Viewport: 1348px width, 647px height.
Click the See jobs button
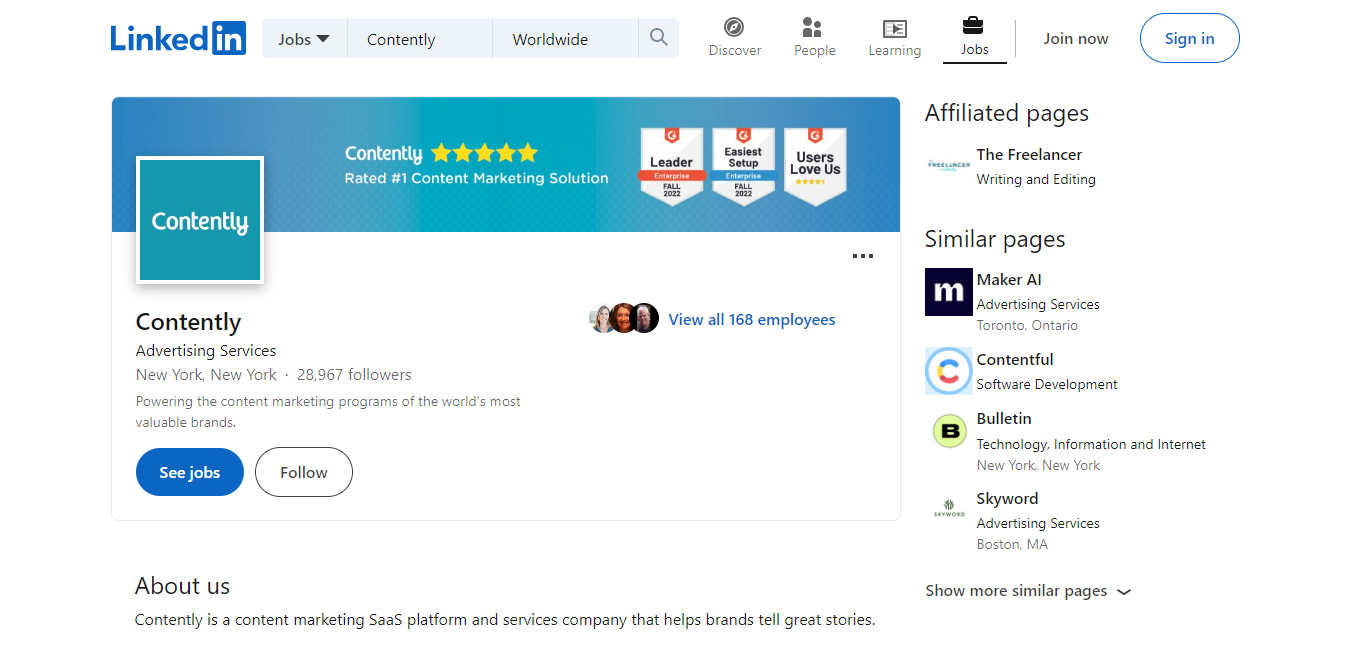[x=190, y=472]
